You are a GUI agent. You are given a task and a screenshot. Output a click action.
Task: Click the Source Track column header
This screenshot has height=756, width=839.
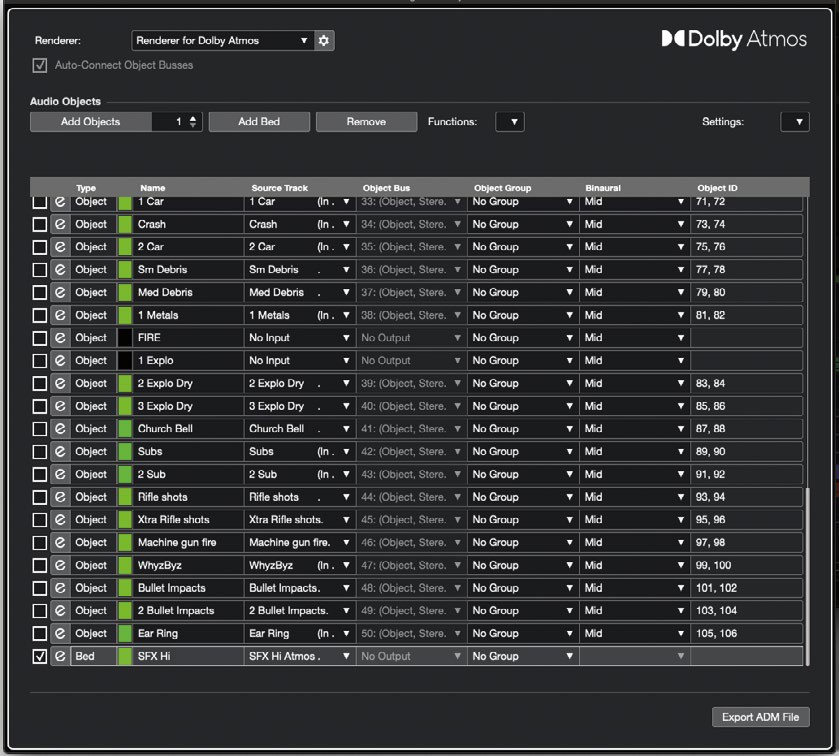(x=279, y=188)
